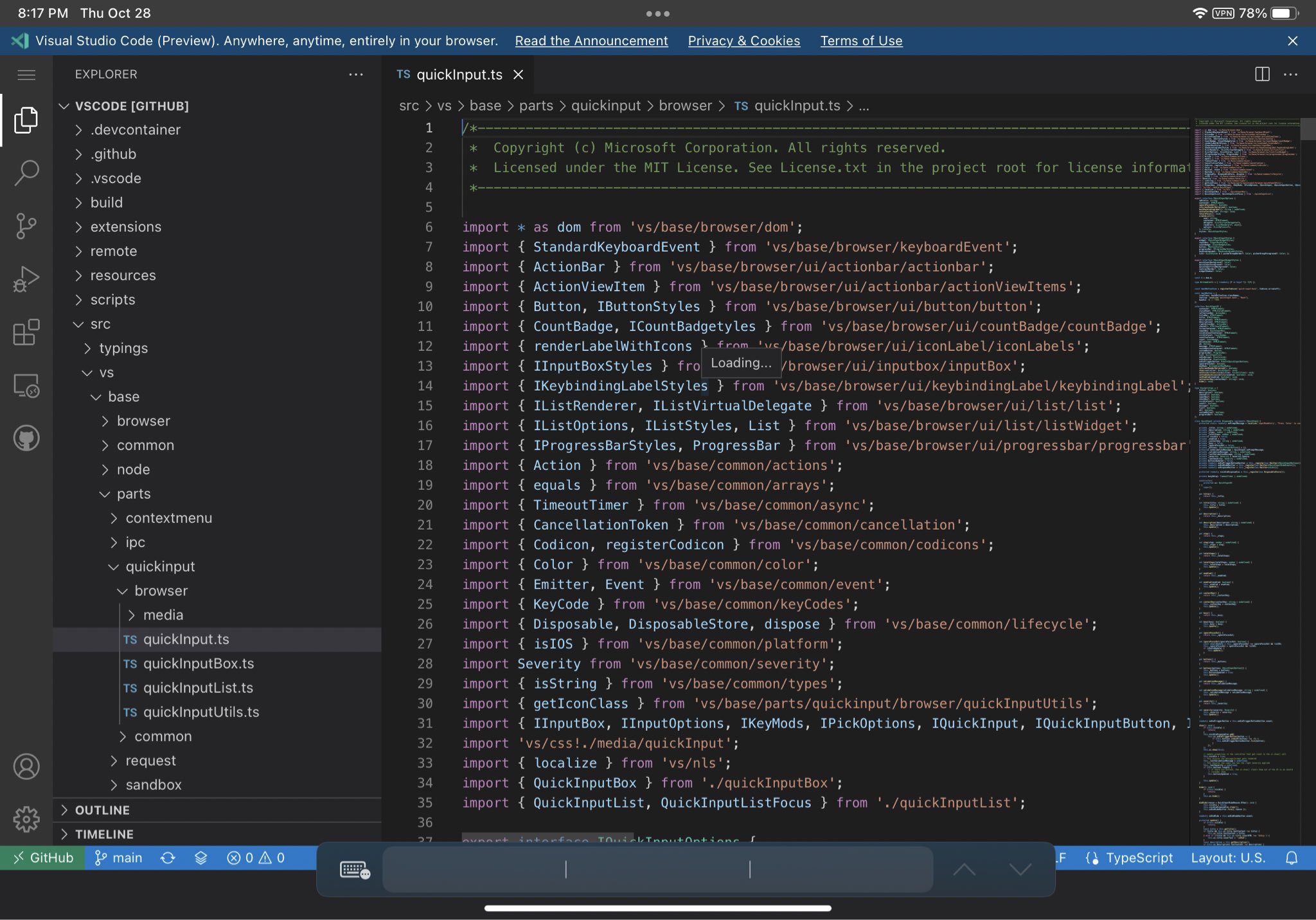Image resolution: width=1316 pixels, height=920 pixels.
Task: Click the split editor right icon
Action: pos(1261,75)
